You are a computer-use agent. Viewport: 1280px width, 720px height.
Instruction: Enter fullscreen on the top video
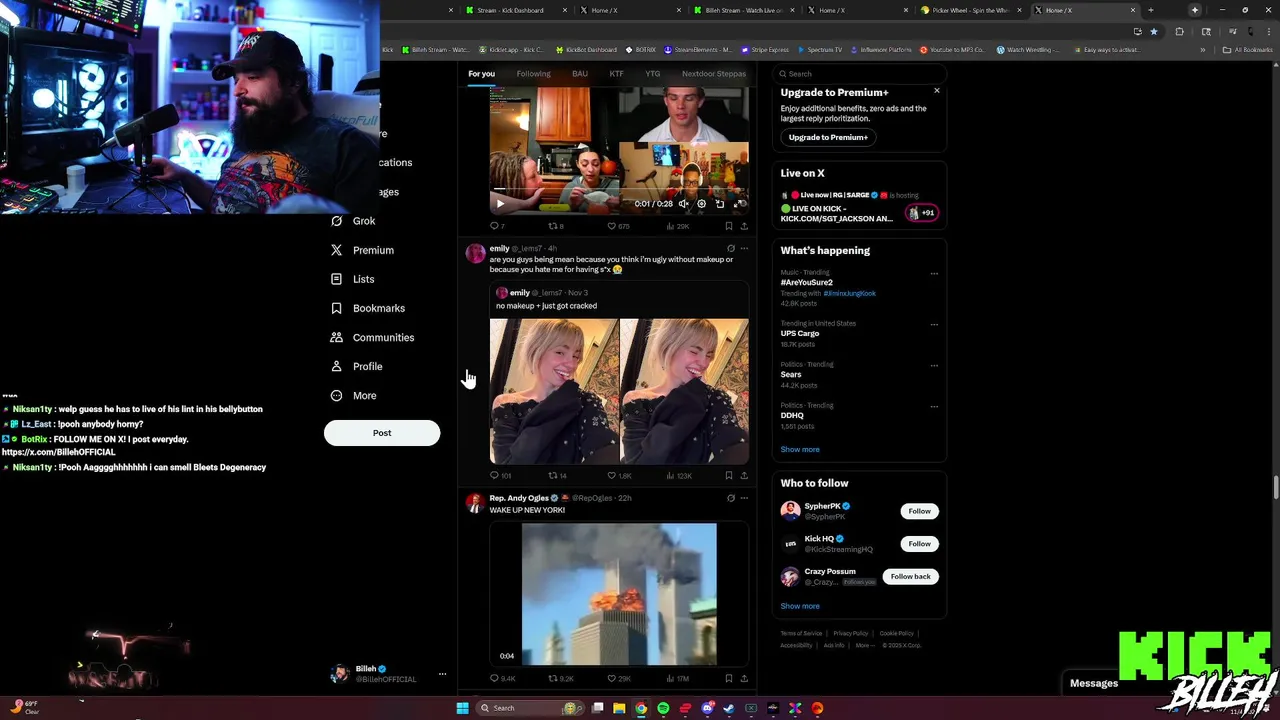[740, 204]
